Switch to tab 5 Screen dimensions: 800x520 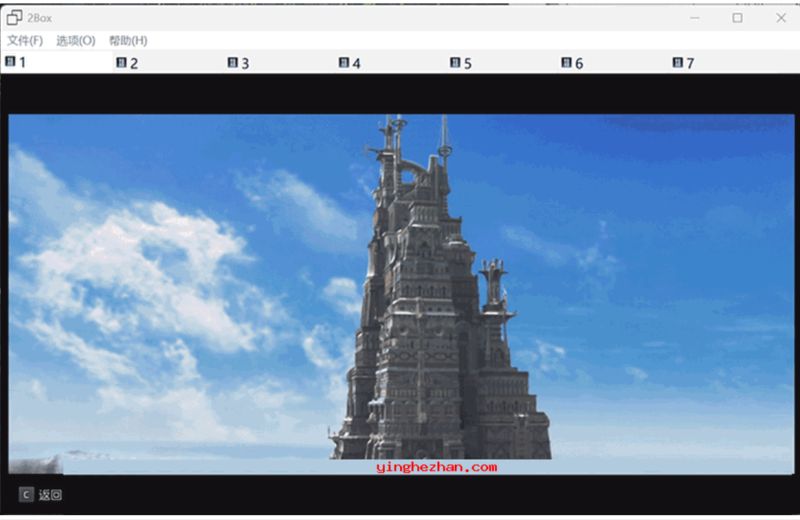point(502,63)
